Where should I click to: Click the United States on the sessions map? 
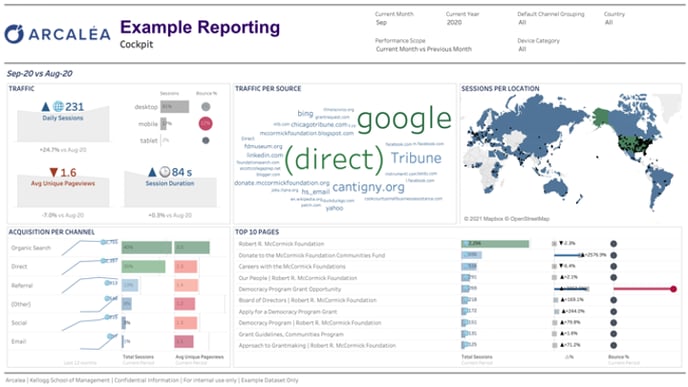[x=632, y=146]
